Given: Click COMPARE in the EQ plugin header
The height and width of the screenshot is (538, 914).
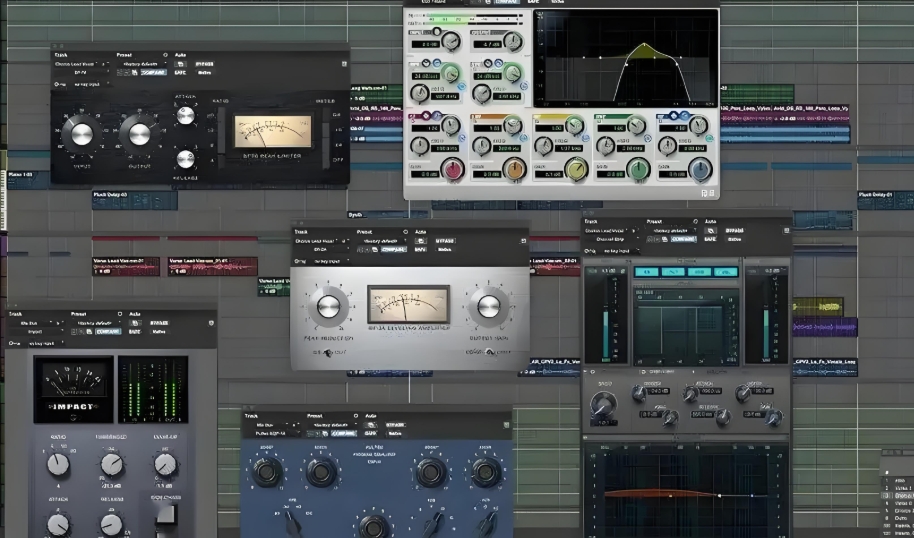Looking at the screenshot, I should click(x=506, y=2).
